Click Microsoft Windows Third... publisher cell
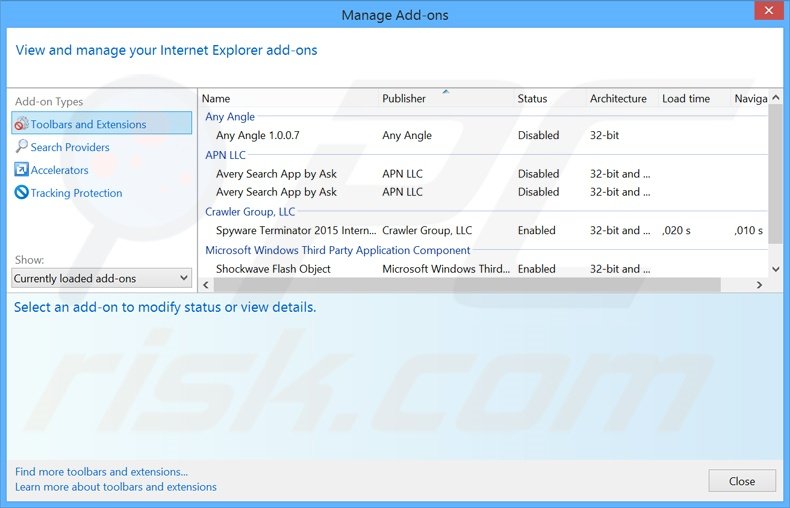 click(x=446, y=269)
